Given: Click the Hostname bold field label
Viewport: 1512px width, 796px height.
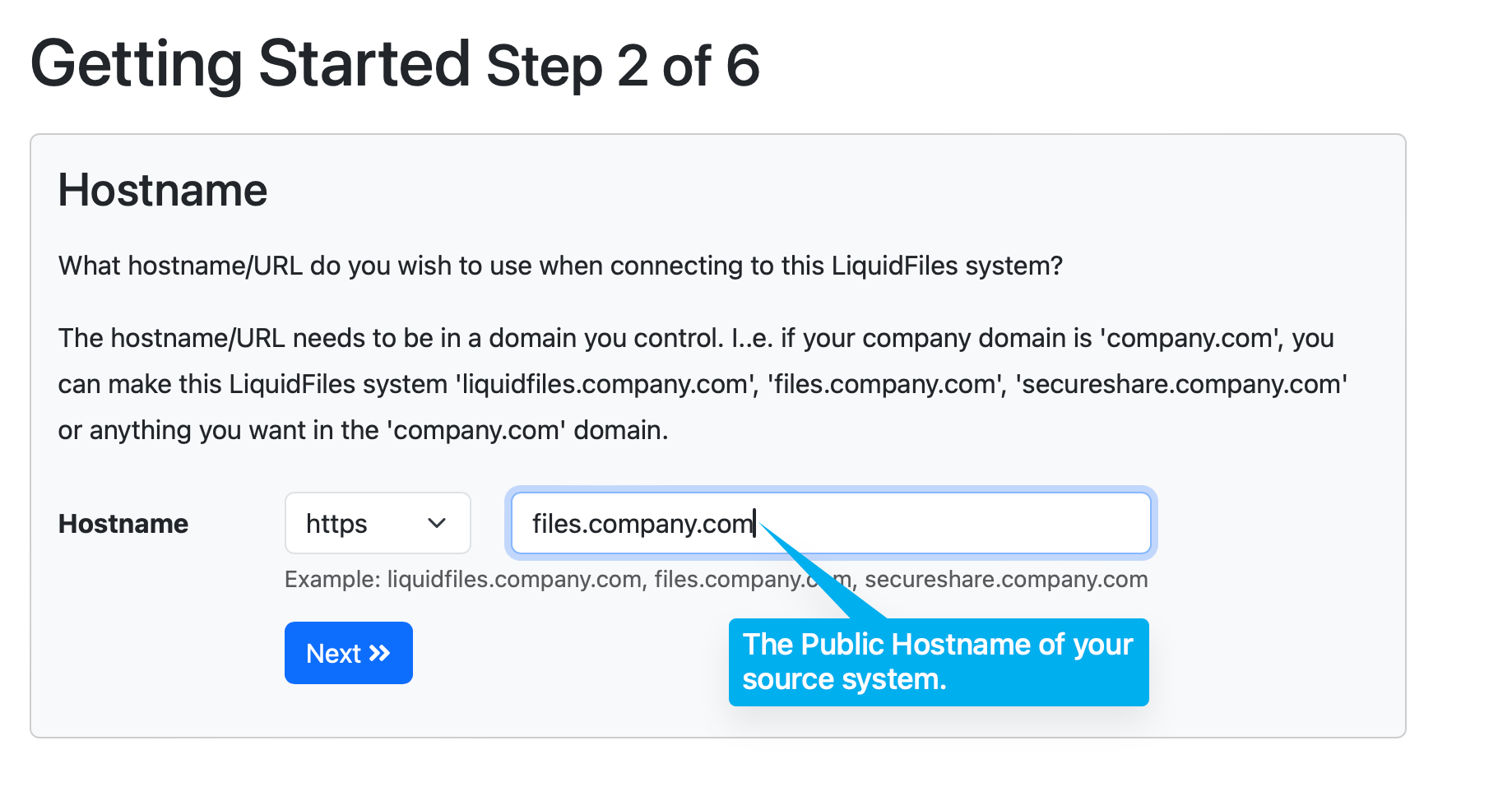Looking at the screenshot, I should [122, 523].
